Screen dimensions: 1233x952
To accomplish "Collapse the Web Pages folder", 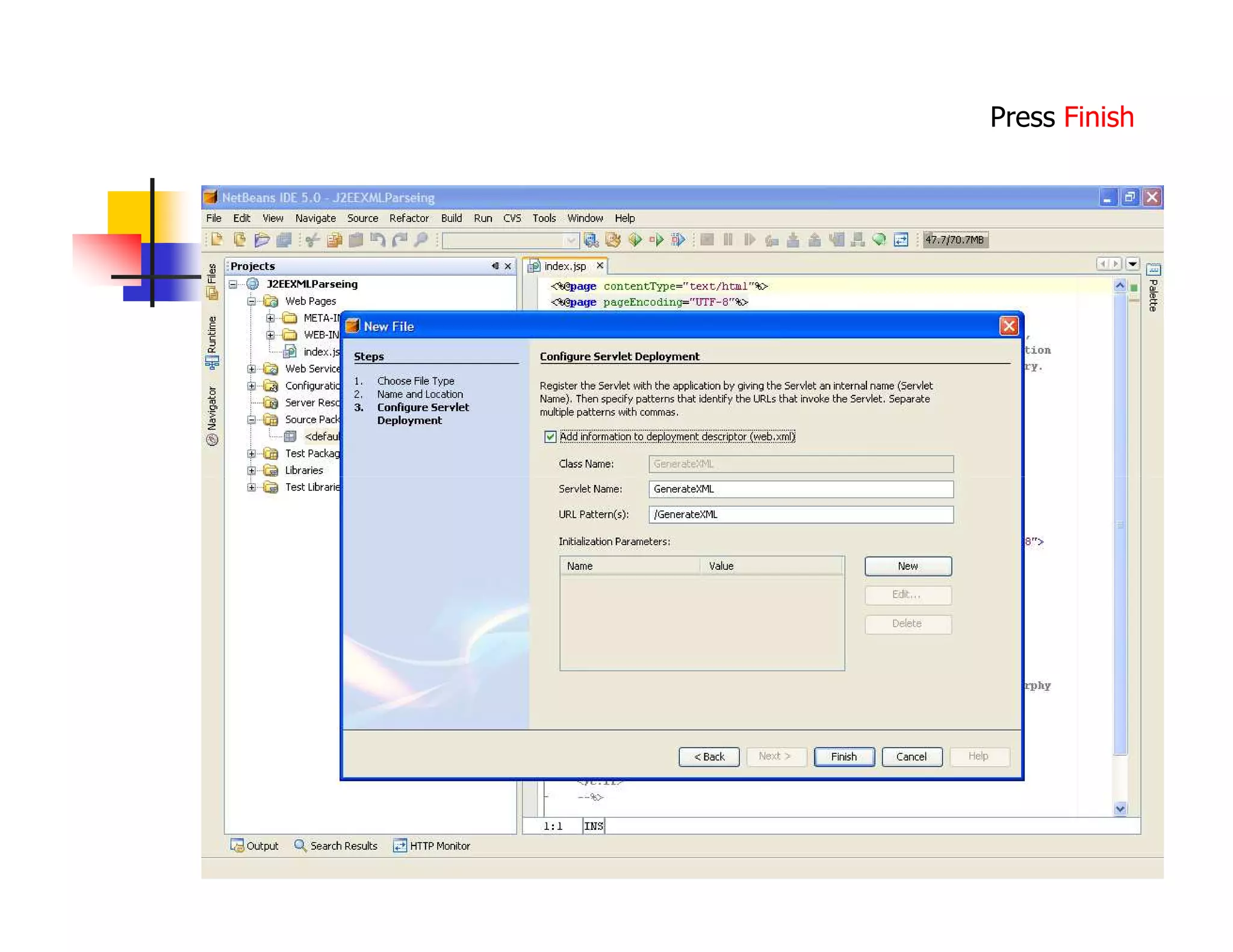I will [x=252, y=301].
